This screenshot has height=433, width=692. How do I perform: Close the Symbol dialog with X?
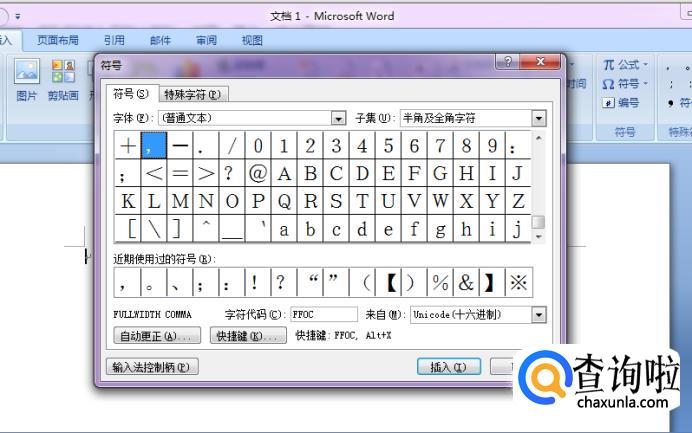(x=540, y=62)
